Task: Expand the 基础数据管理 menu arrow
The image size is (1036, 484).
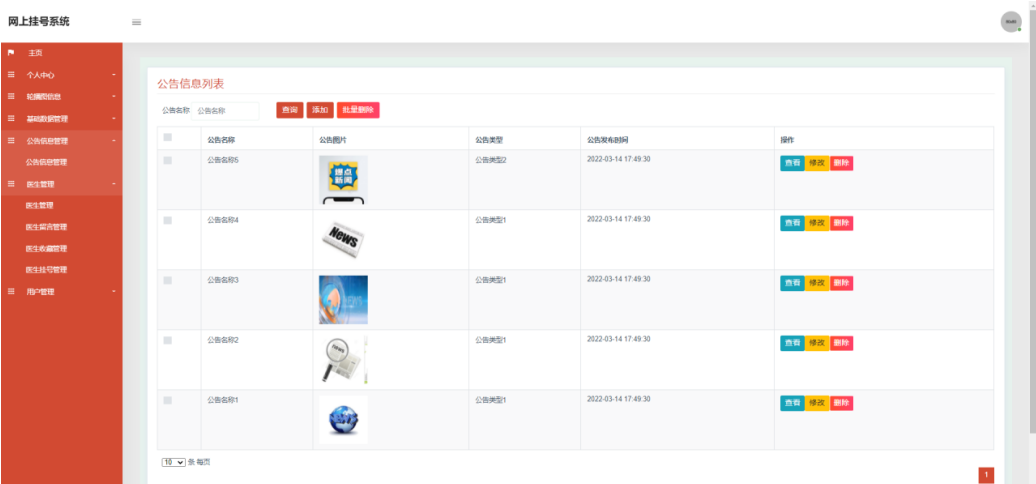Action: tap(114, 119)
